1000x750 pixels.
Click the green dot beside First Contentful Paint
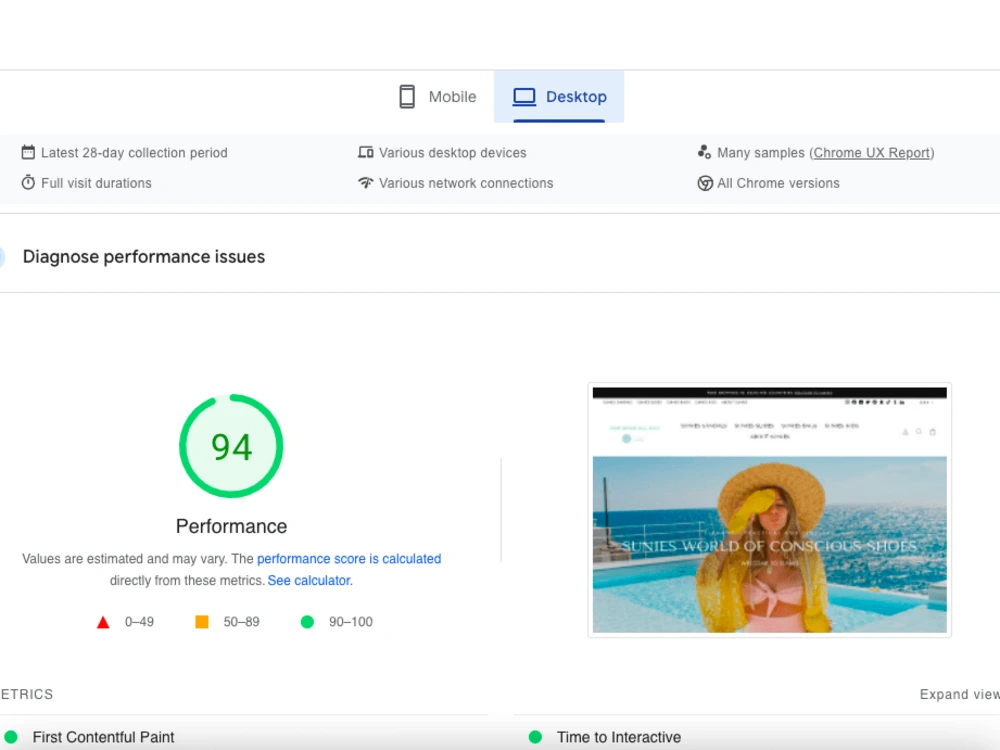click(x=11, y=737)
